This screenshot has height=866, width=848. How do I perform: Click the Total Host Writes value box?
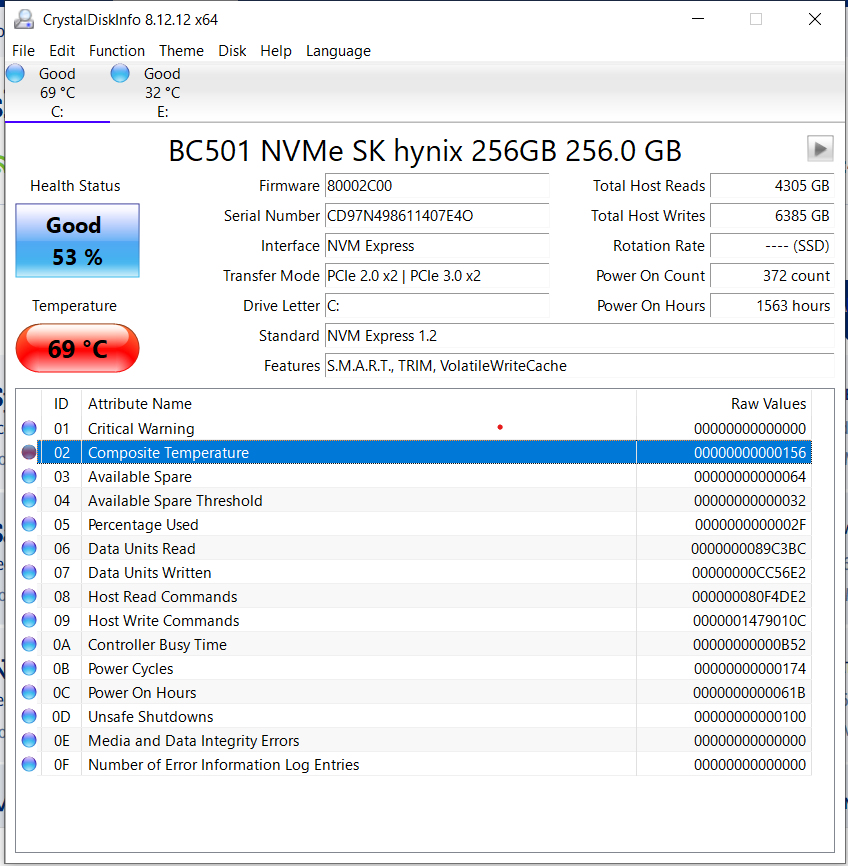tap(771, 216)
